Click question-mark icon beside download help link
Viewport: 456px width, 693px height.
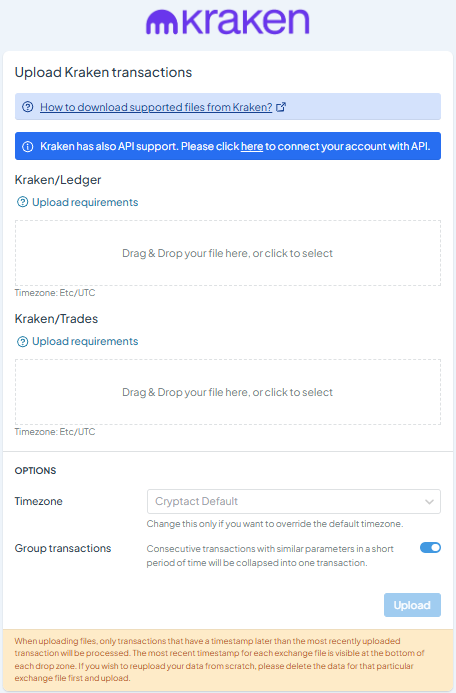[x=27, y=107]
